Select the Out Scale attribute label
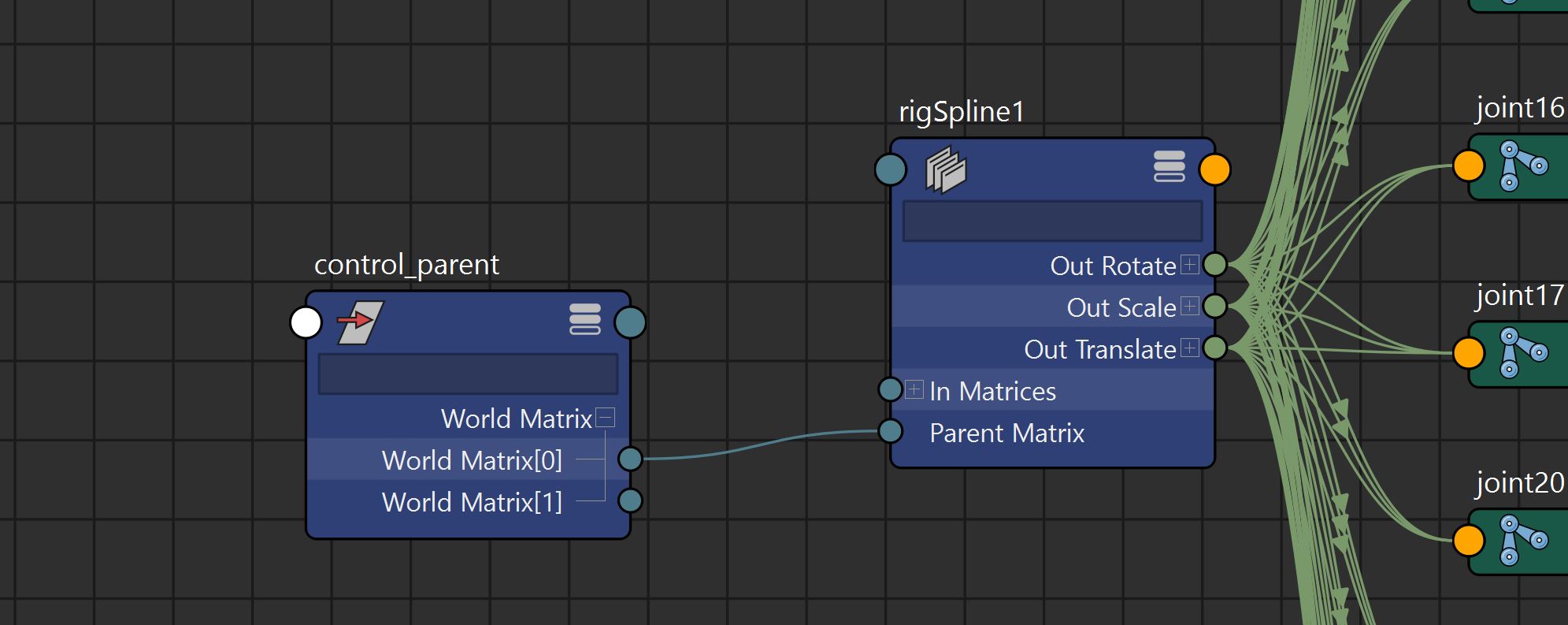1568x625 pixels. coord(1121,307)
